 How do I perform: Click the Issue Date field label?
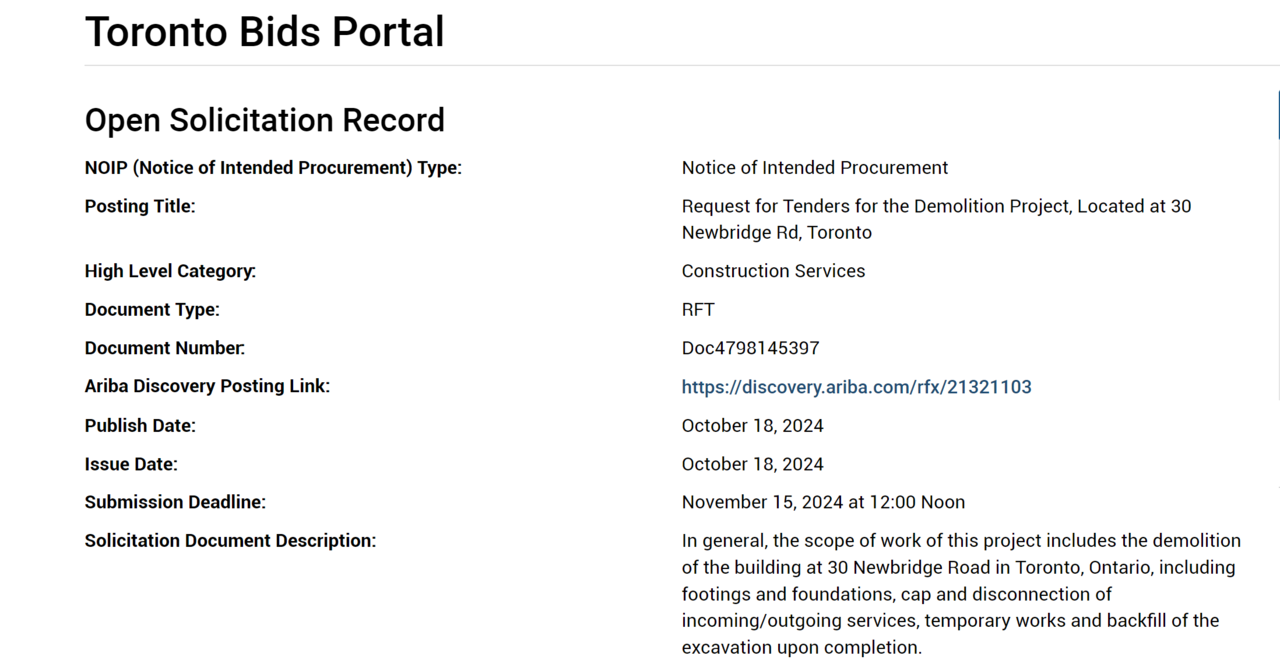pos(131,465)
